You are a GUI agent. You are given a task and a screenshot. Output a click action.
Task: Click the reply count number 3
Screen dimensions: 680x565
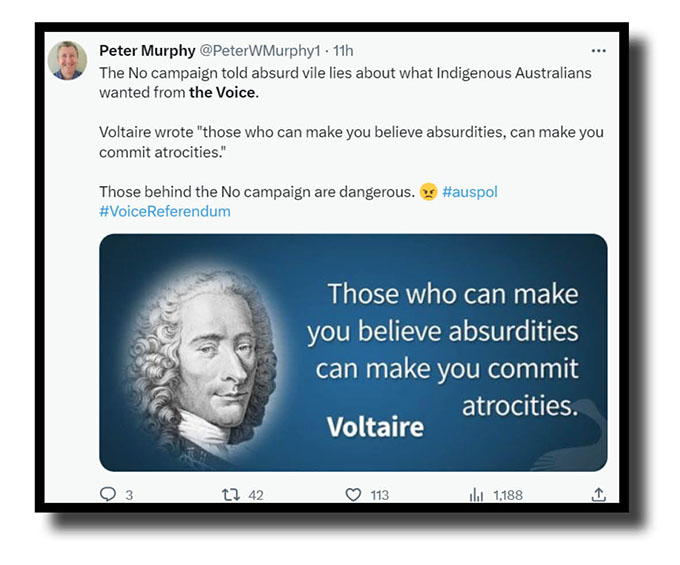(130, 495)
